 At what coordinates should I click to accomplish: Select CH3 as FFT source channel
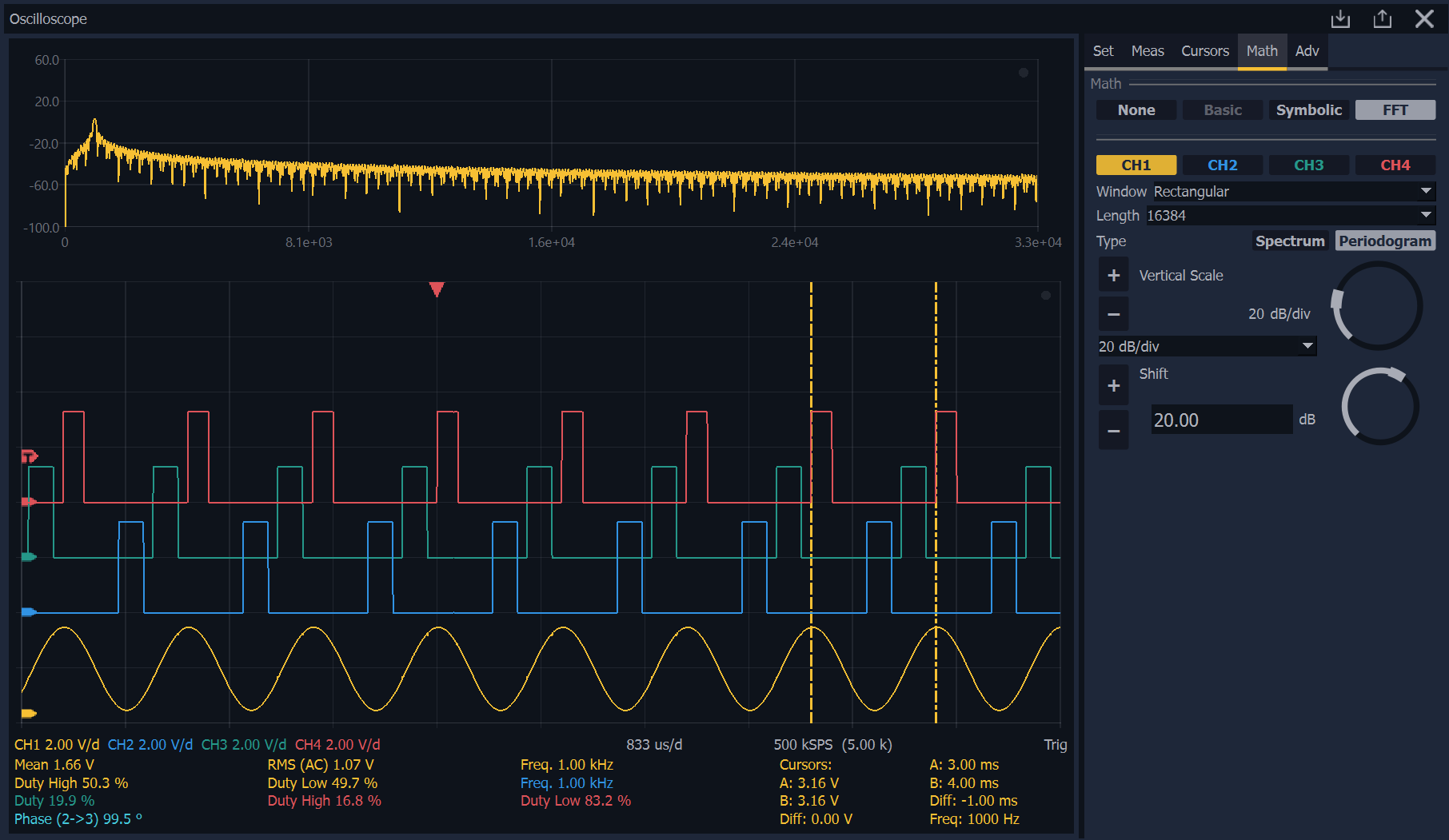pyautogui.click(x=1308, y=165)
